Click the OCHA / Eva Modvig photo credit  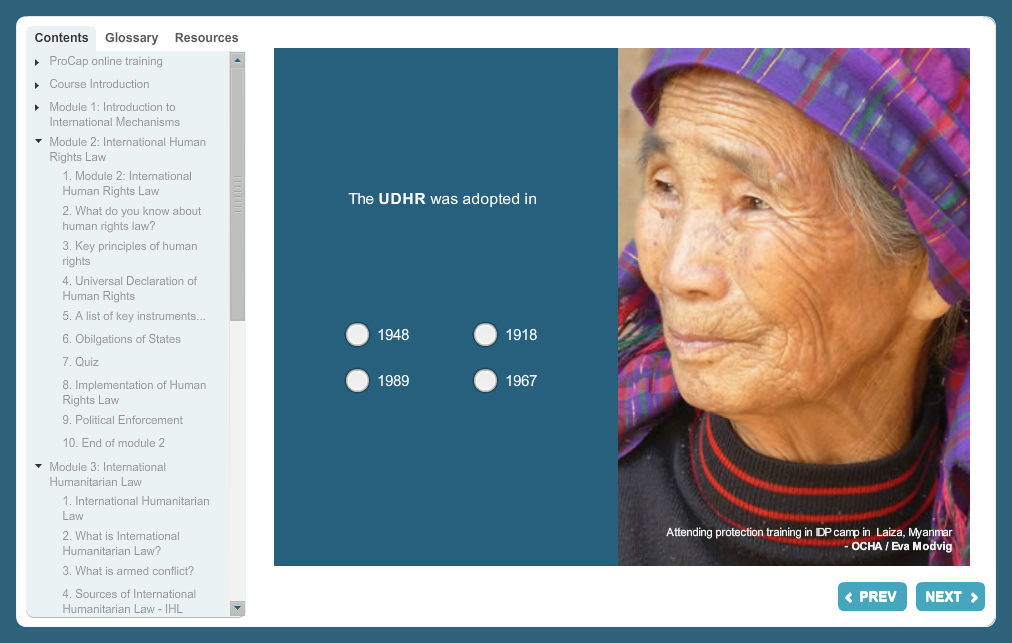pyautogui.click(x=898, y=546)
